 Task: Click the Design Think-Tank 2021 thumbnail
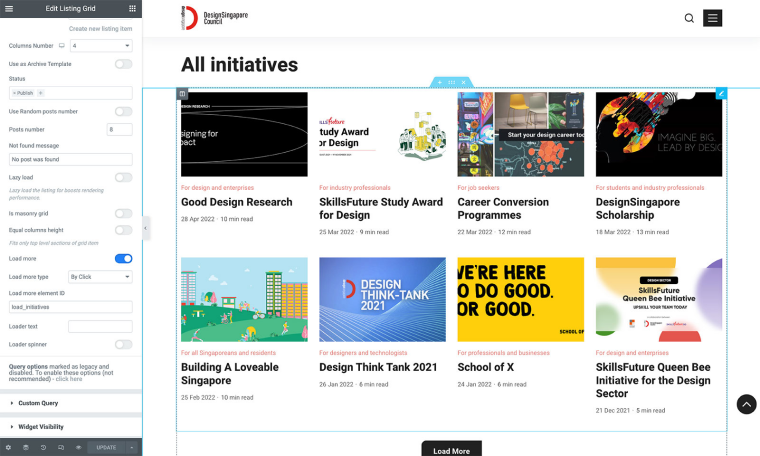point(382,299)
